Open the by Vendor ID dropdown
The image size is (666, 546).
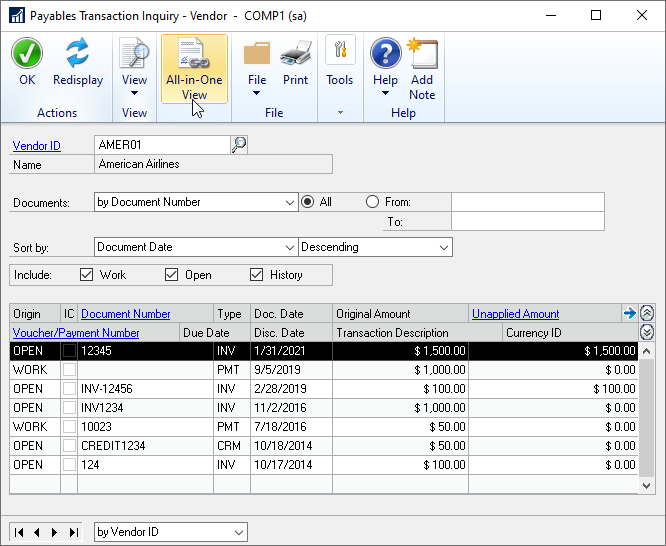(171, 532)
